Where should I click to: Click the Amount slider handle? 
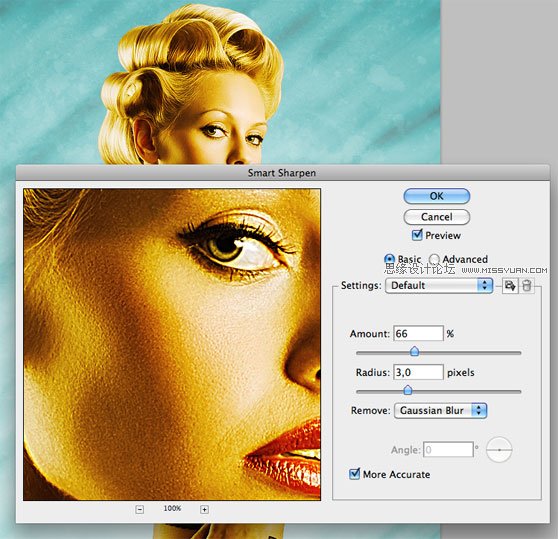[x=414, y=351]
